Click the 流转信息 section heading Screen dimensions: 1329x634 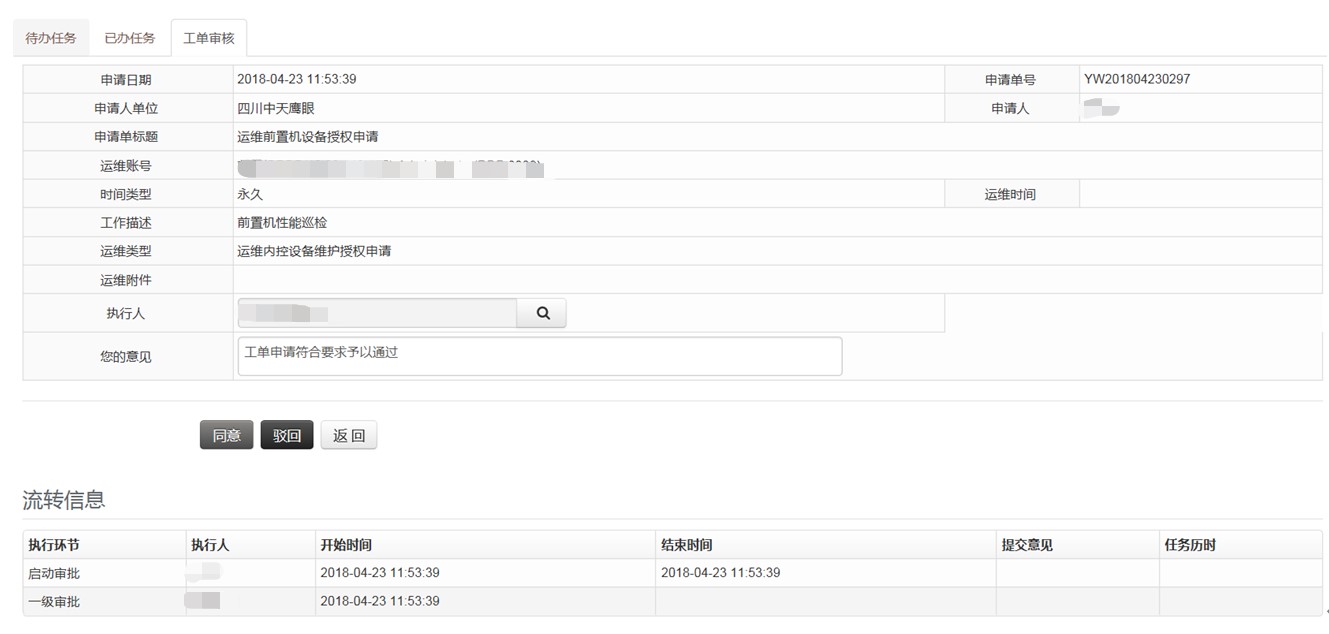click(x=64, y=500)
